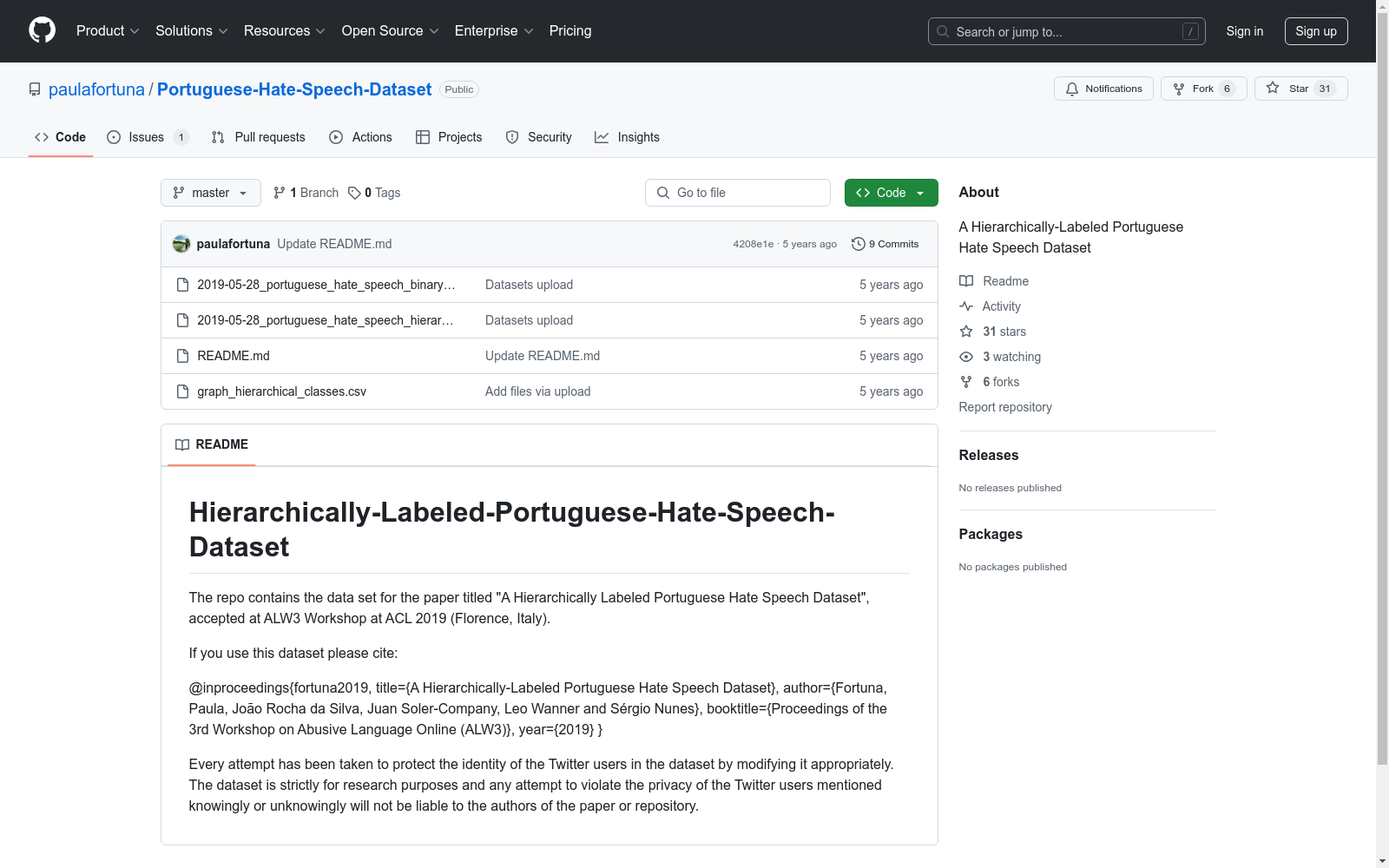1389x868 pixels.
Task: Click the search magnifier icon in header
Action: (x=943, y=31)
